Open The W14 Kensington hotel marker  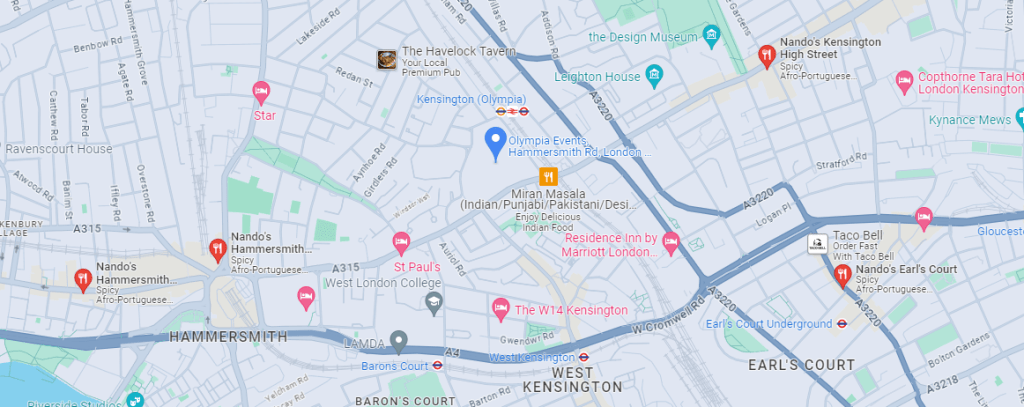(501, 310)
